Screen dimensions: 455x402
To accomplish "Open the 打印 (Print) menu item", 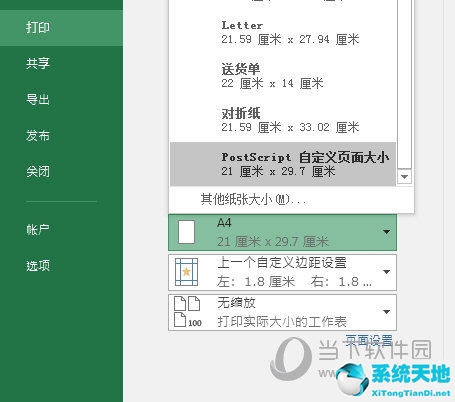I will tap(61, 28).
